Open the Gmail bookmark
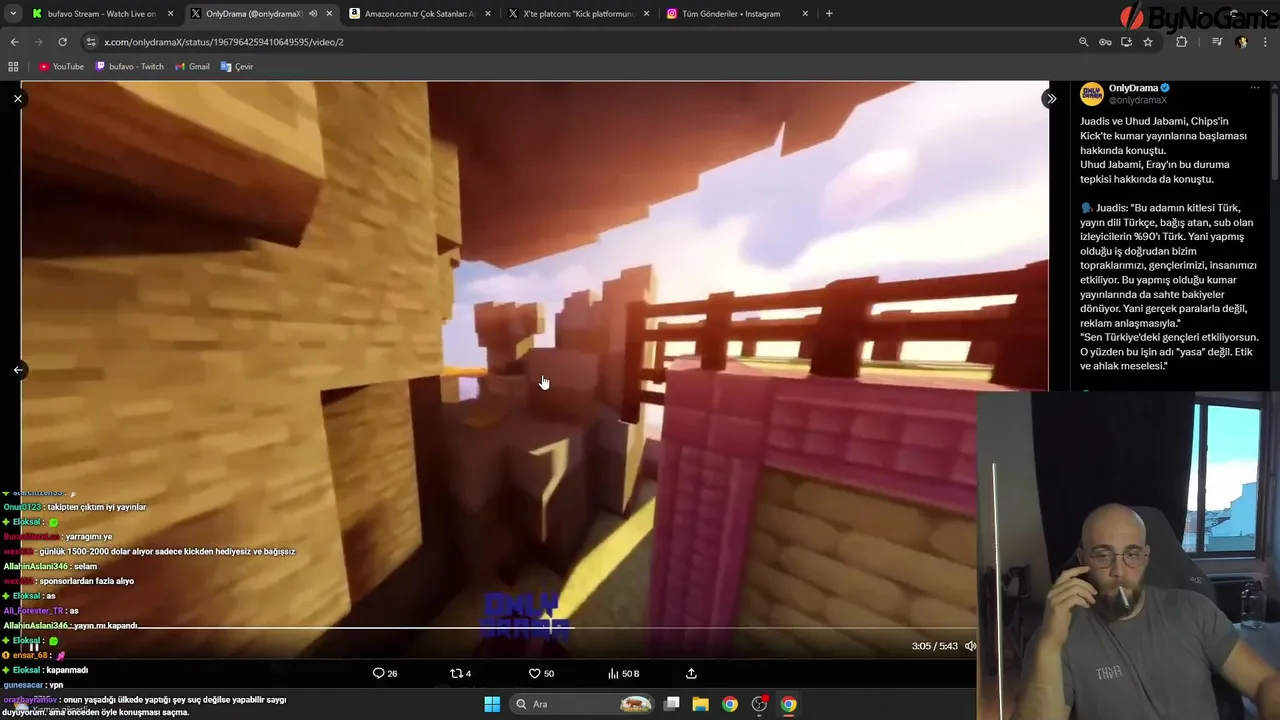This screenshot has width=1280, height=720. click(192, 66)
